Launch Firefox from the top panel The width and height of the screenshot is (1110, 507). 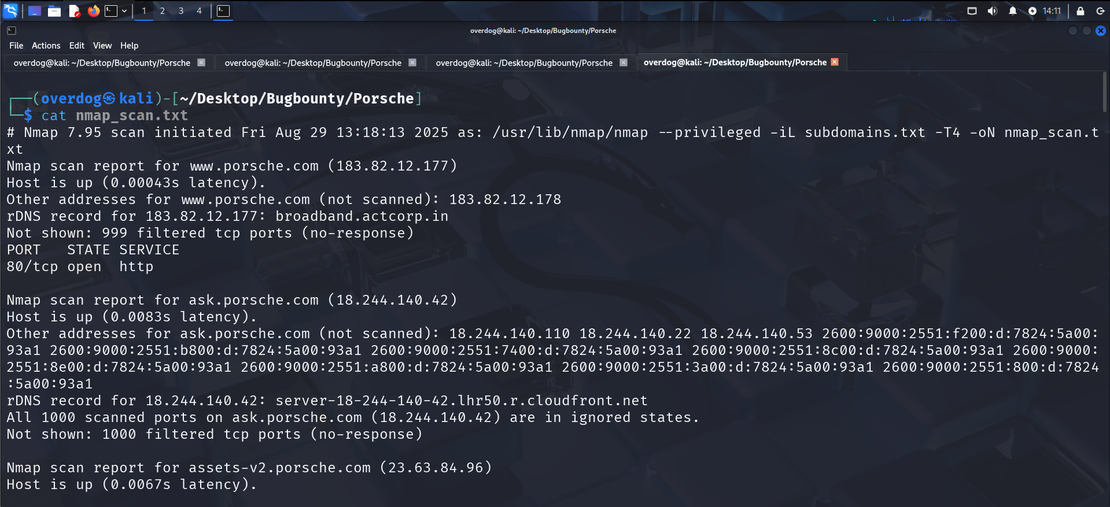coord(94,11)
